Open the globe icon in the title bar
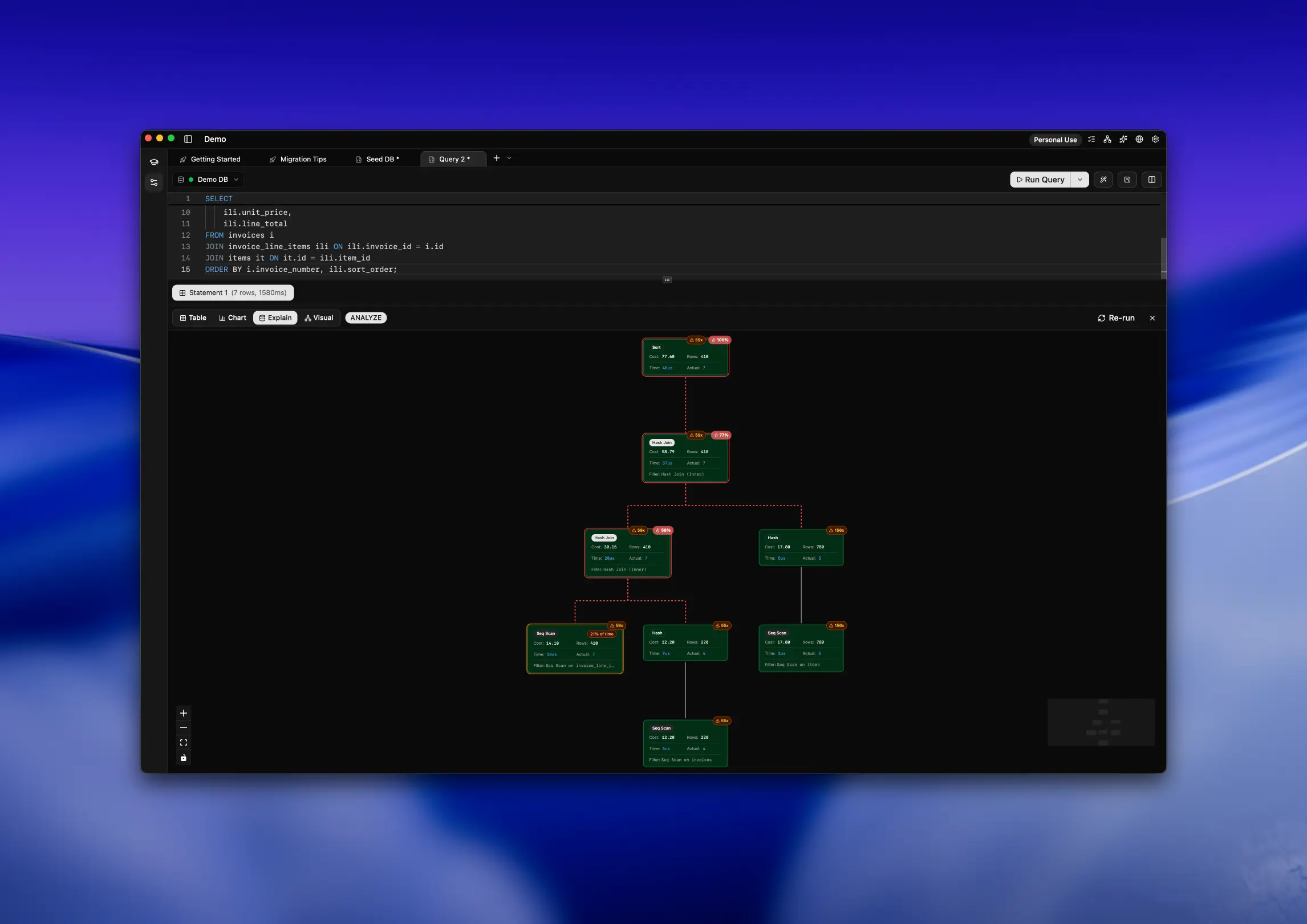Image resolution: width=1307 pixels, height=924 pixels. click(x=1139, y=139)
